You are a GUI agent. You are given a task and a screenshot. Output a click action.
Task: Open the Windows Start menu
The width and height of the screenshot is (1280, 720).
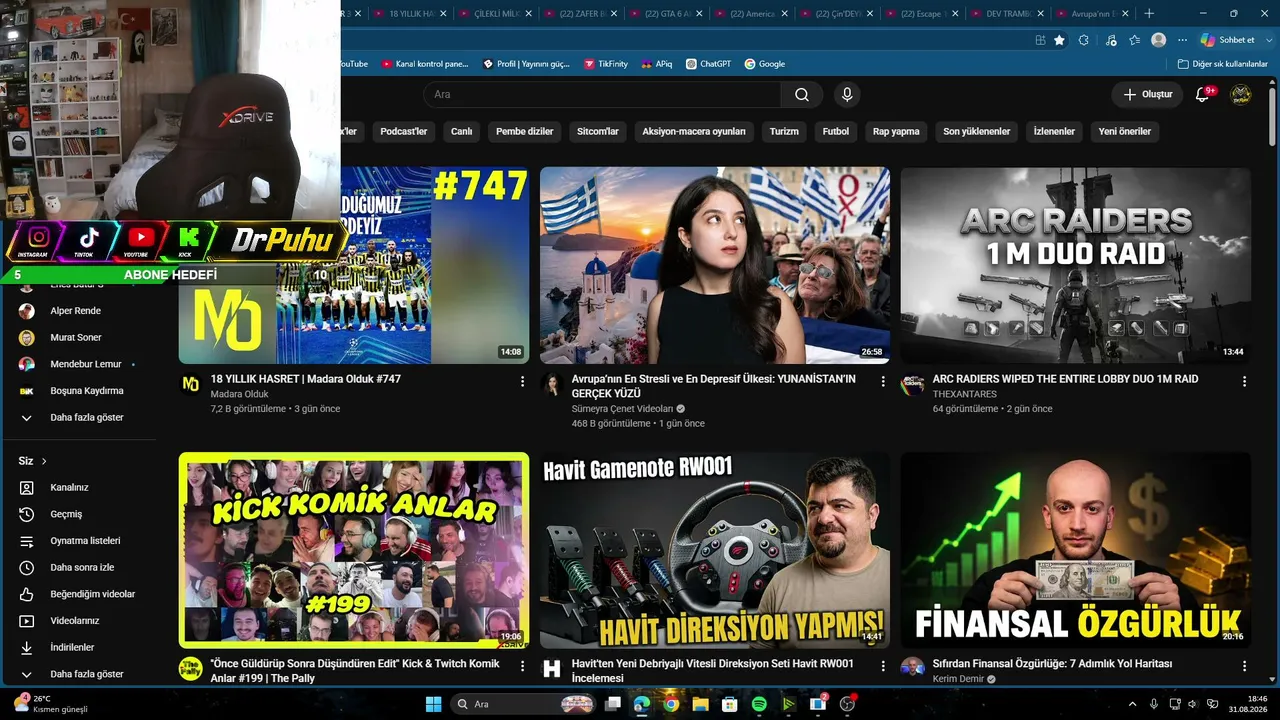click(x=433, y=704)
